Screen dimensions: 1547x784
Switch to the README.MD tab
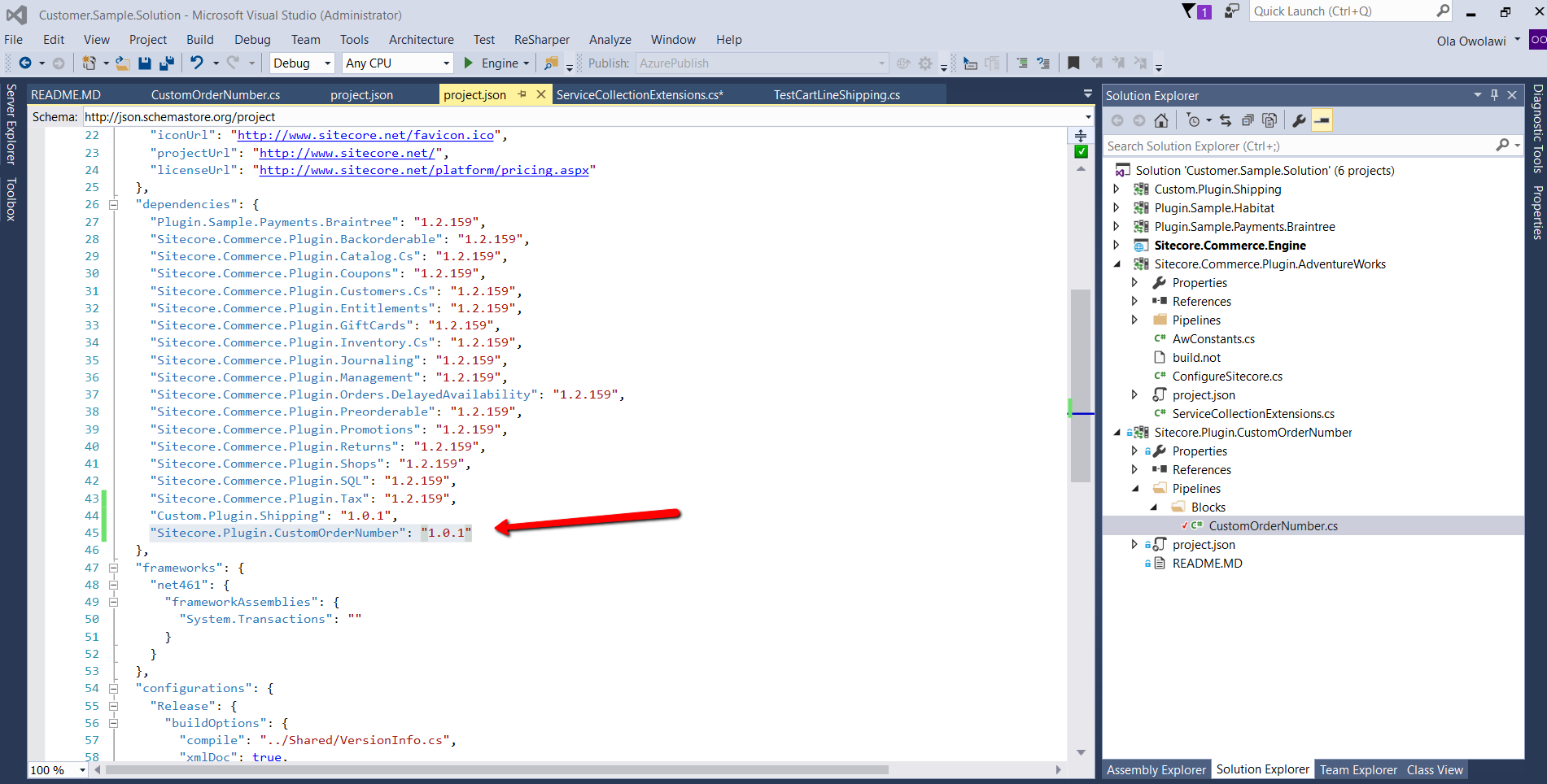(x=66, y=94)
